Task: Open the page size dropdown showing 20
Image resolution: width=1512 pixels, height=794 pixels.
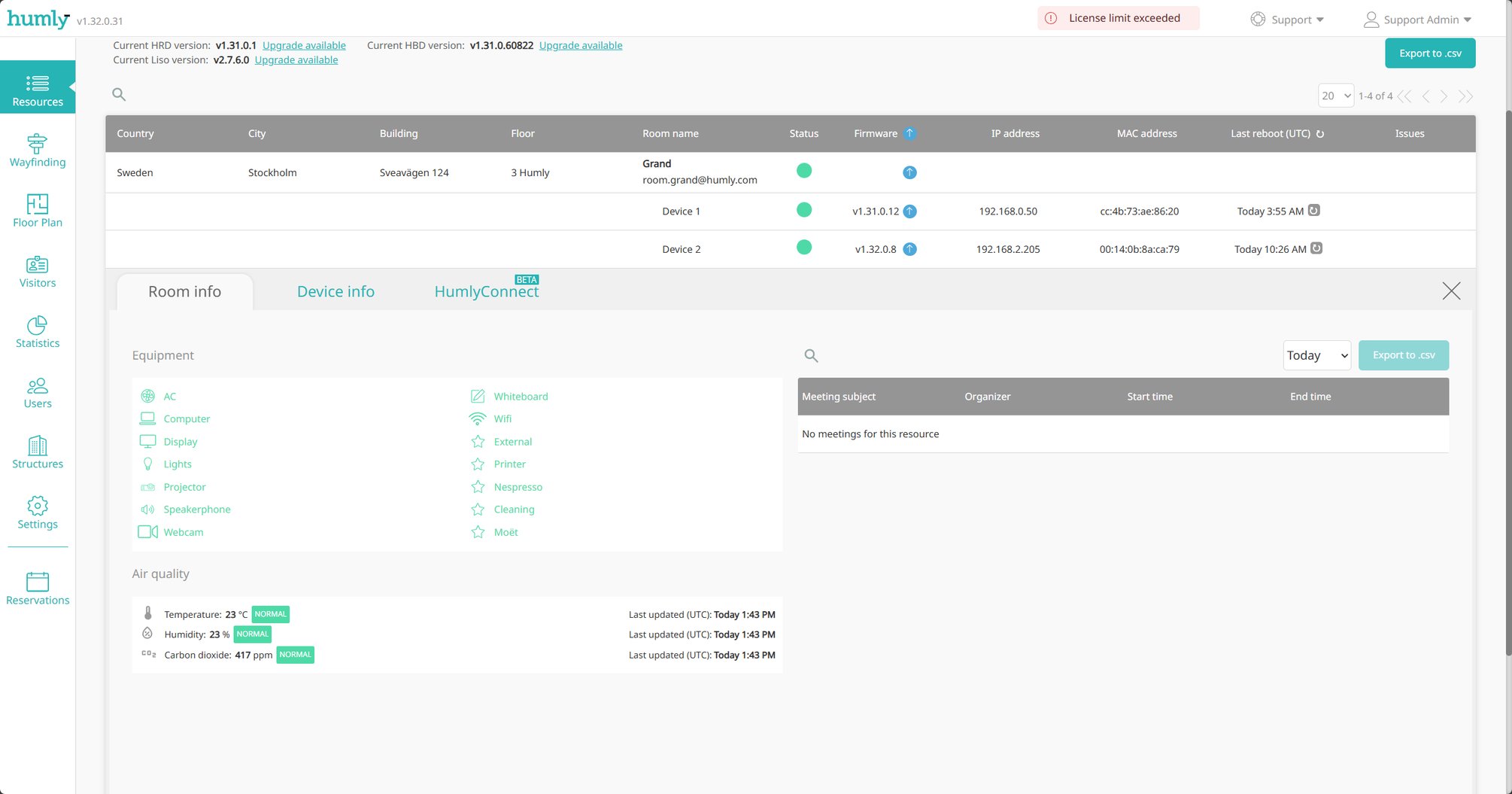Action: click(x=1336, y=96)
